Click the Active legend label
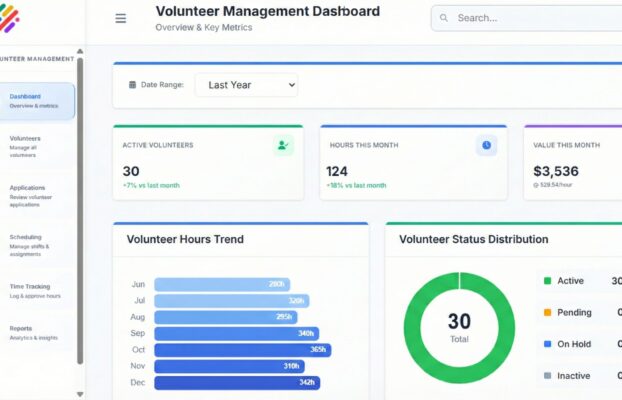 point(570,281)
